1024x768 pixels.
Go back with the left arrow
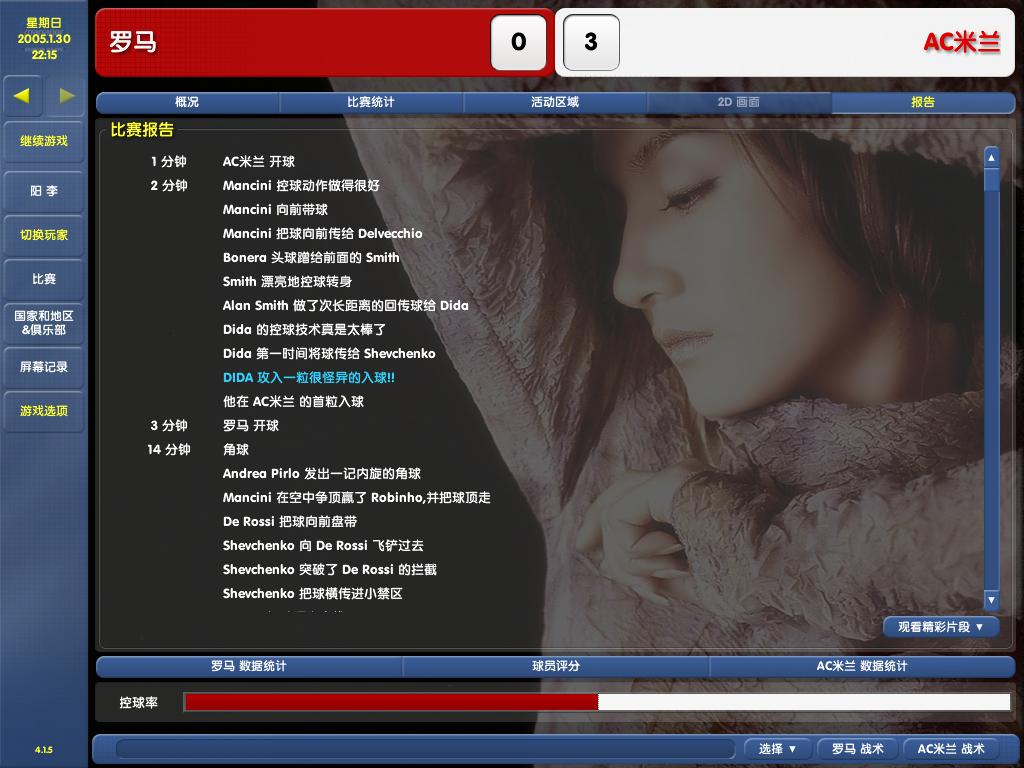[22, 96]
